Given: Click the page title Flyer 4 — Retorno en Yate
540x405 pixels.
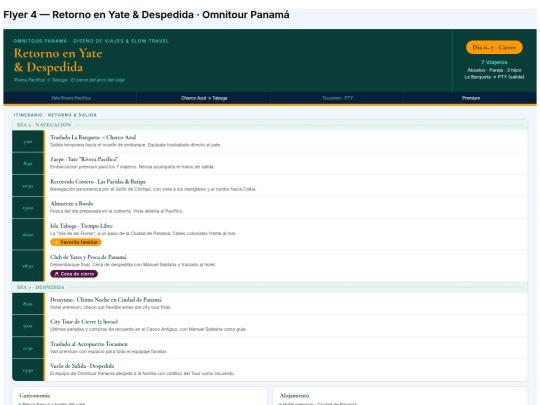Looking at the screenshot, I should [146, 15].
